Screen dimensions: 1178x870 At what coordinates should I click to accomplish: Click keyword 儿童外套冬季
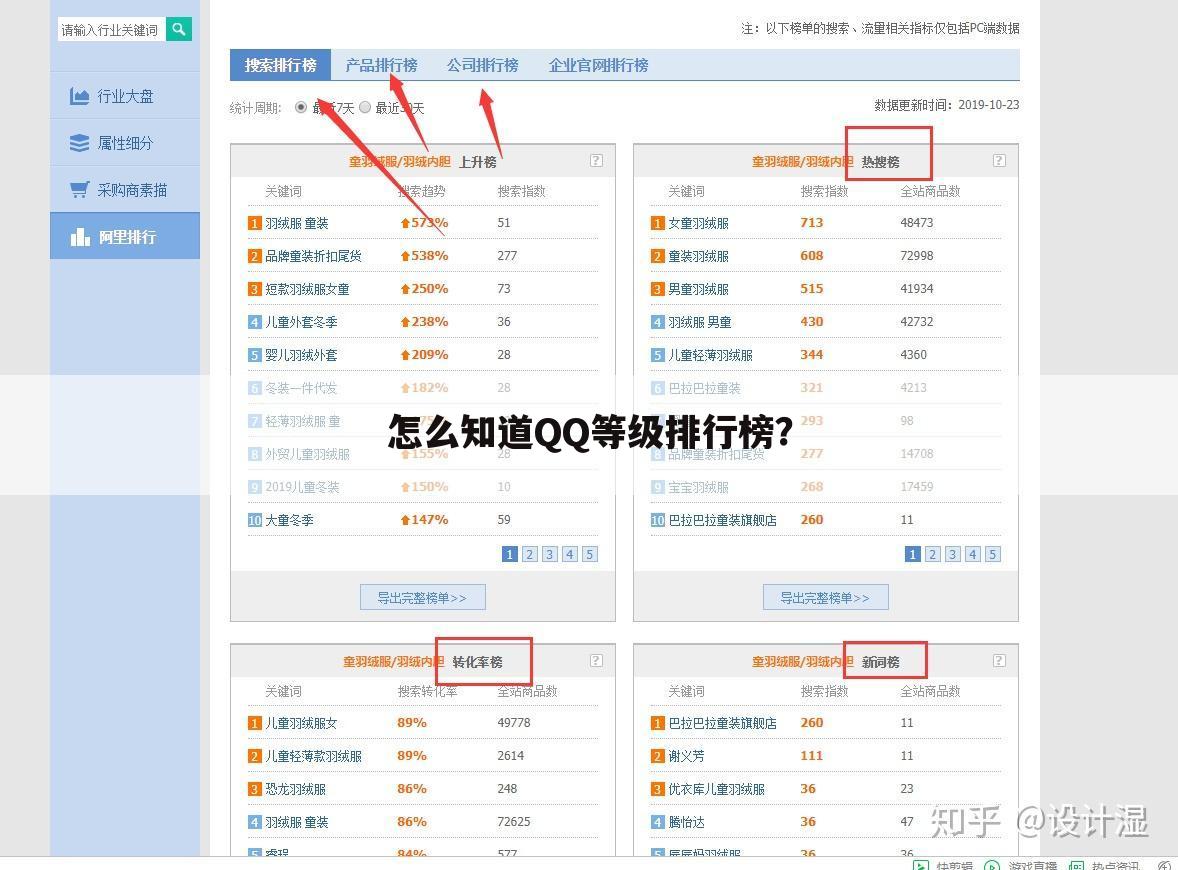pyautogui.click(x=301, y=322)
